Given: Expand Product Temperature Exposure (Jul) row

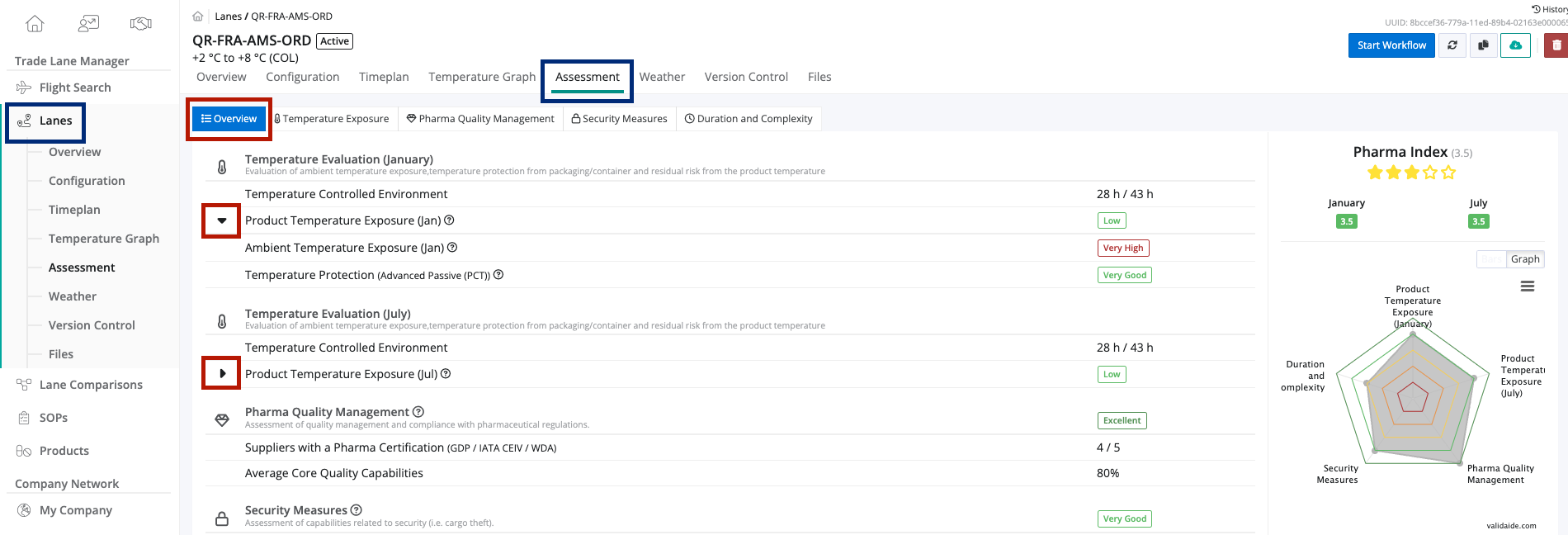Looking at the screenshot, I should (222, 374).
